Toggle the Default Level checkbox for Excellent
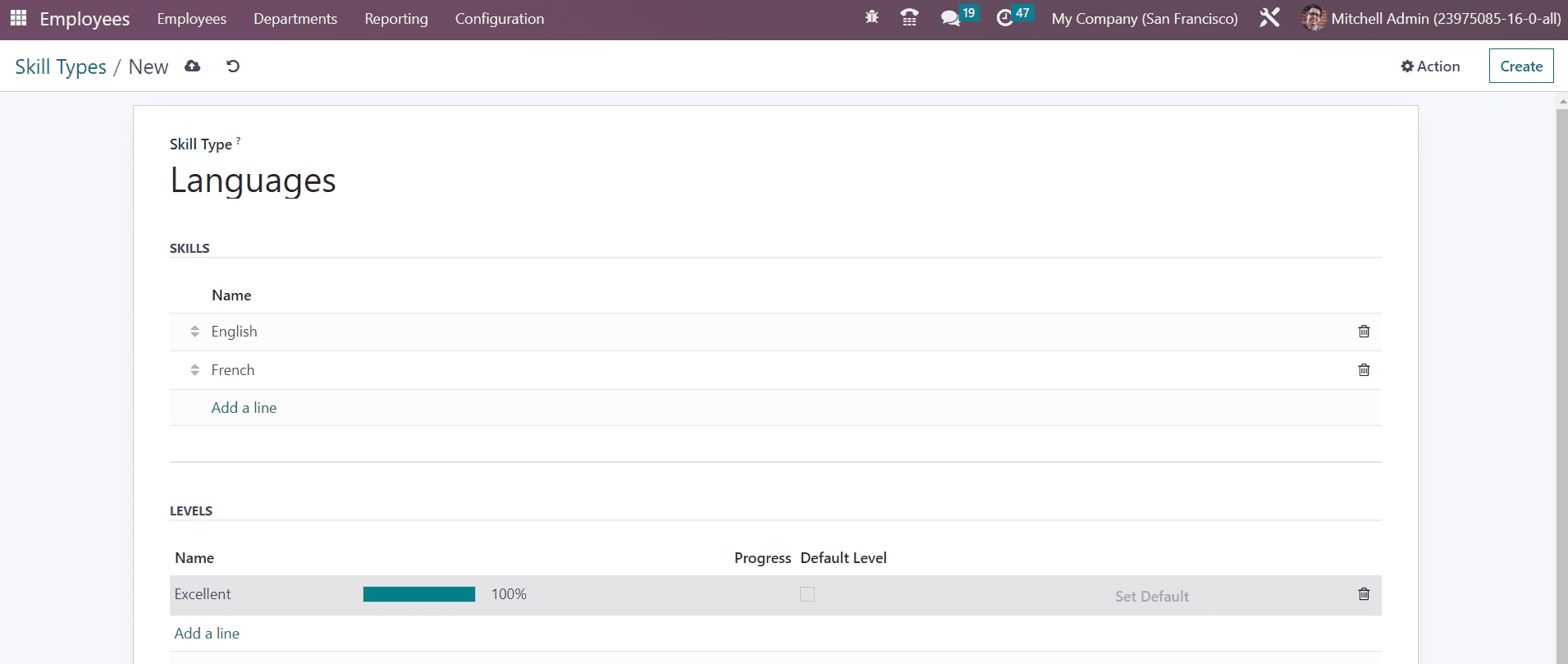1568x664 pixels. [x=807, y=594]
